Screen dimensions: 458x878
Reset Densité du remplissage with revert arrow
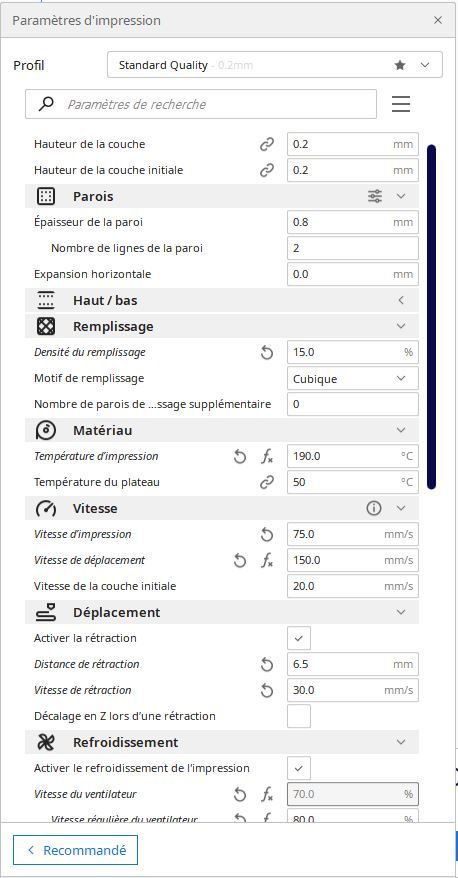tap(267, 352)
